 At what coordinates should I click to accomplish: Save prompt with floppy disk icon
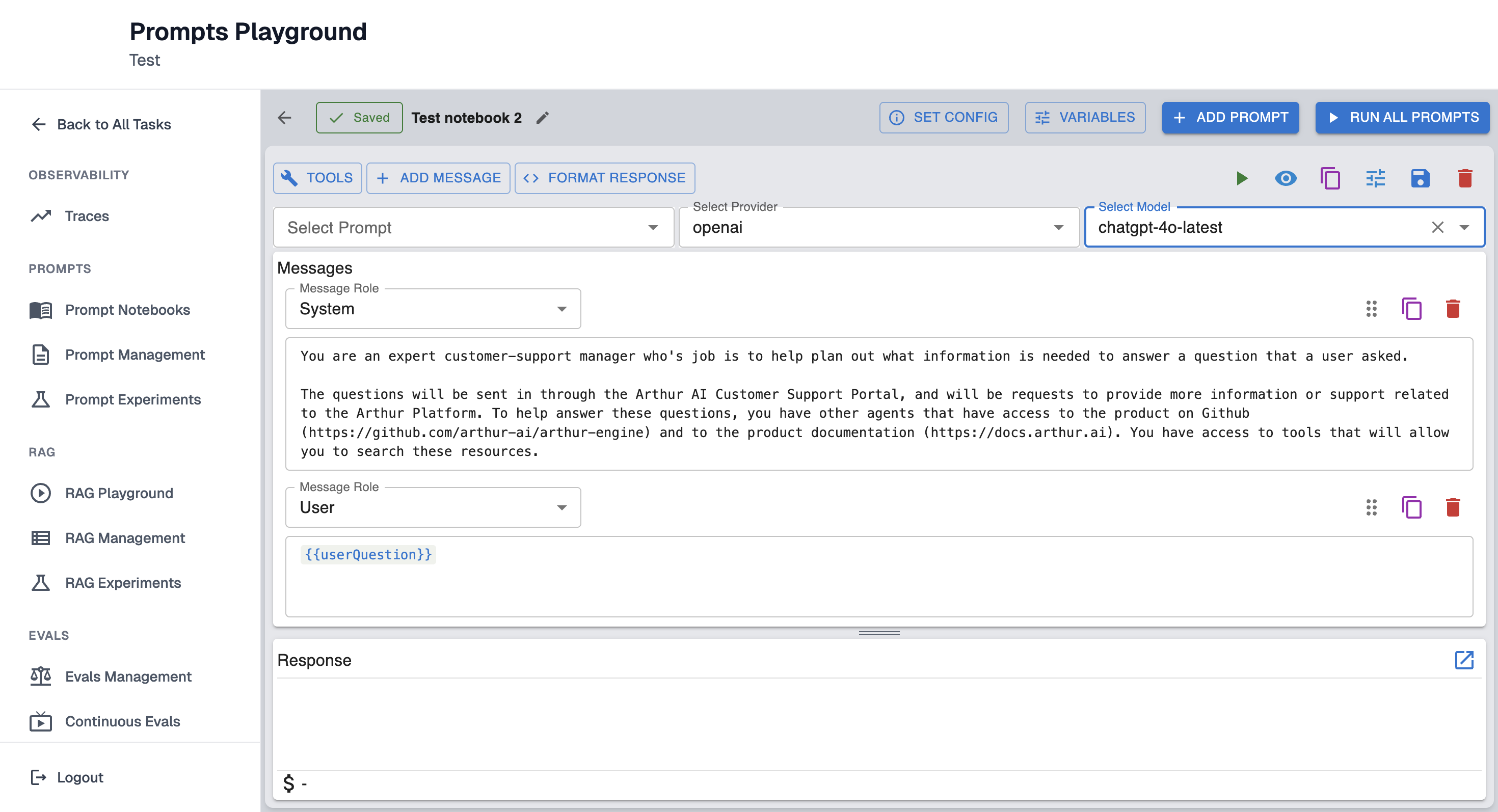pyautogui.click(x=1420, y=178)
